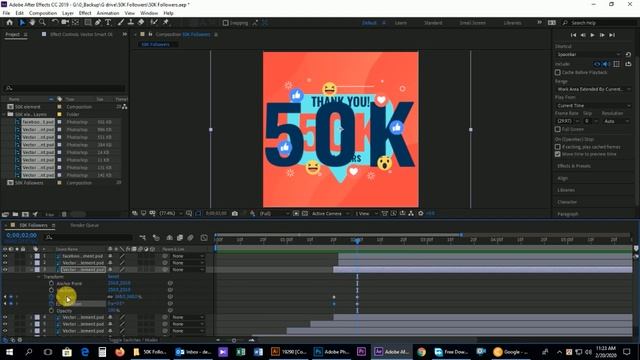Jump to first frame in Preview panel

[573, 36]
